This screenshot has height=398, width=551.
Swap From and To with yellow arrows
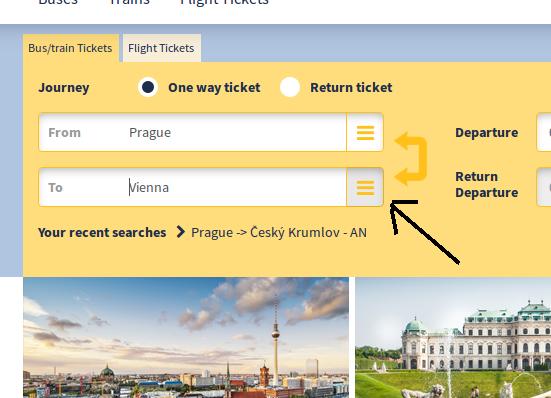click(x=411, y=158)
